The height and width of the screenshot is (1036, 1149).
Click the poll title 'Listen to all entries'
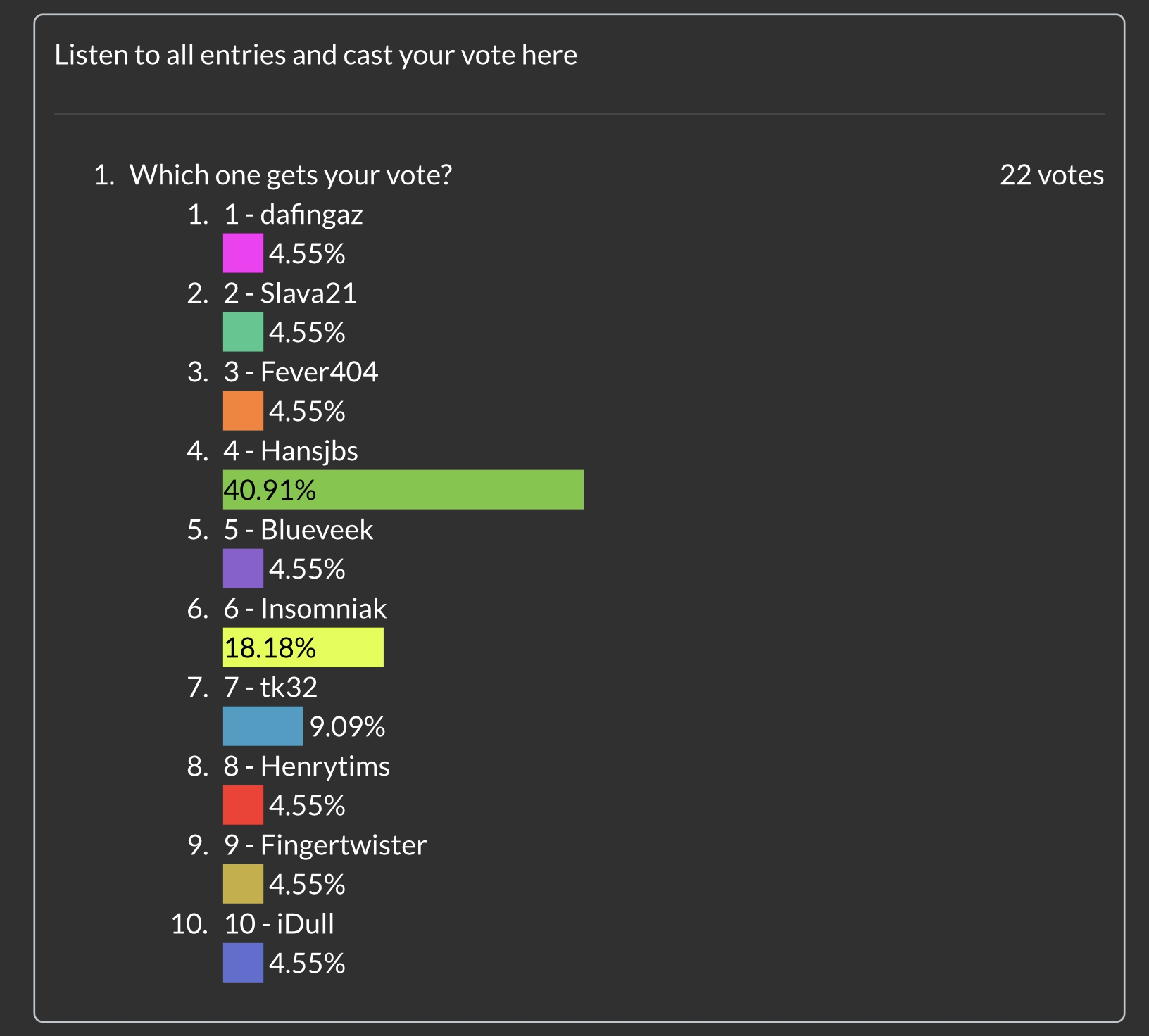(x=315, y=55)
